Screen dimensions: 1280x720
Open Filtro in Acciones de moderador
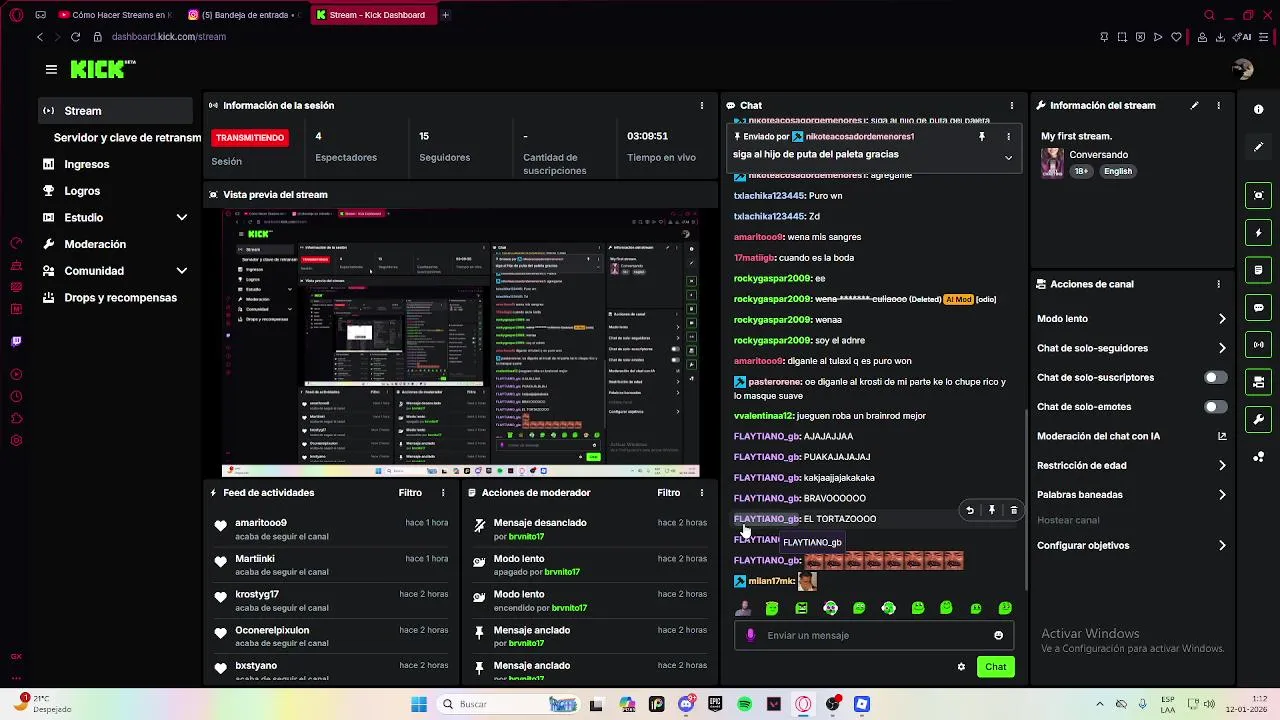click(668, 493)
